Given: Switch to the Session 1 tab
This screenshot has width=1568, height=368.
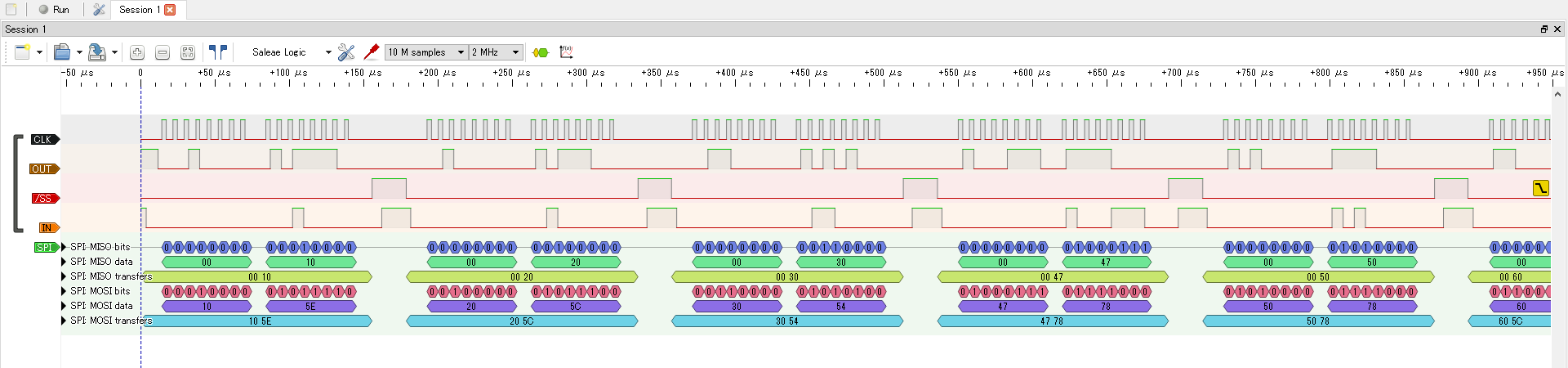Looking at the screenshot, I should (139, 10).
